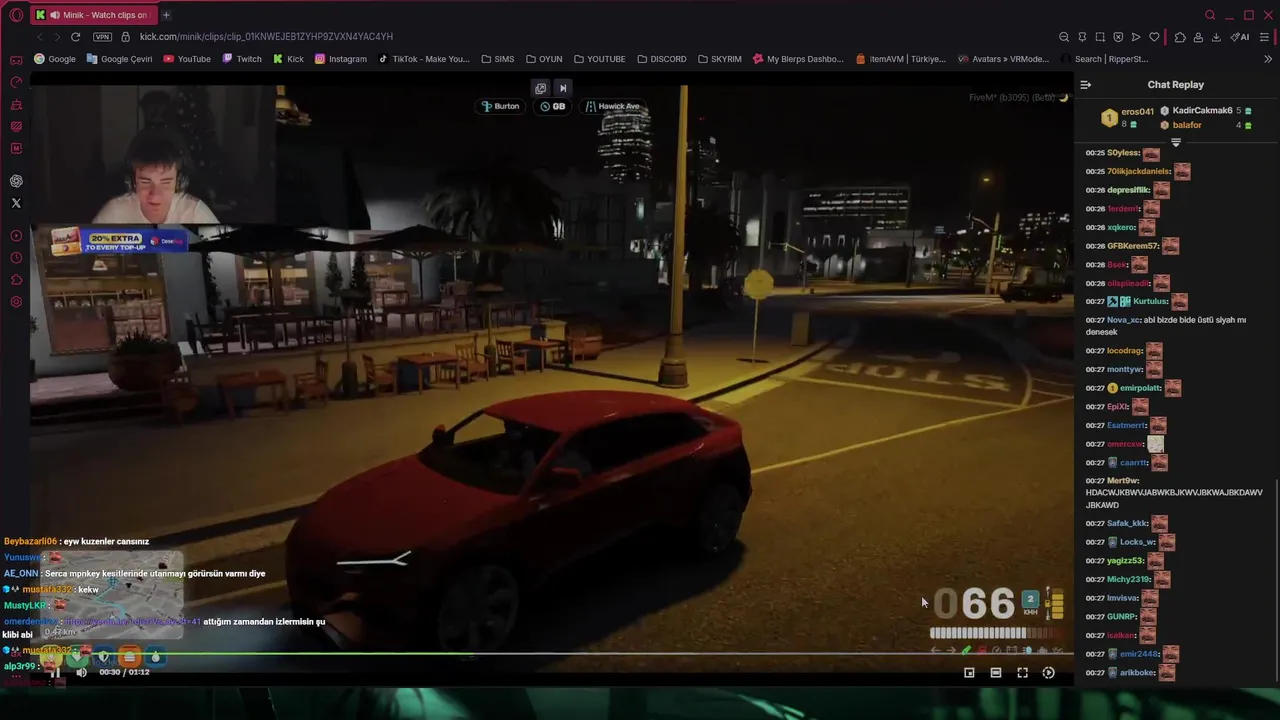Expand the DISCORD bookmarks folder
This screenshot has height=720, width=1280.
[x=661, y=59]
